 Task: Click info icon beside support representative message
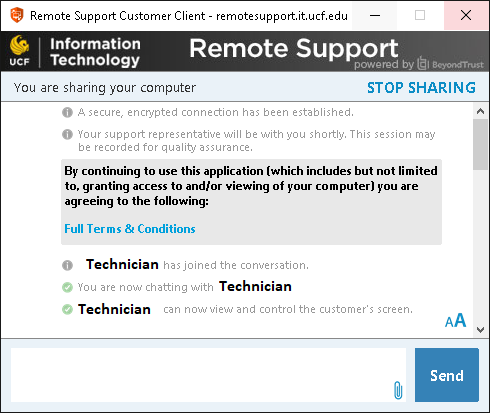pos(67,134)
